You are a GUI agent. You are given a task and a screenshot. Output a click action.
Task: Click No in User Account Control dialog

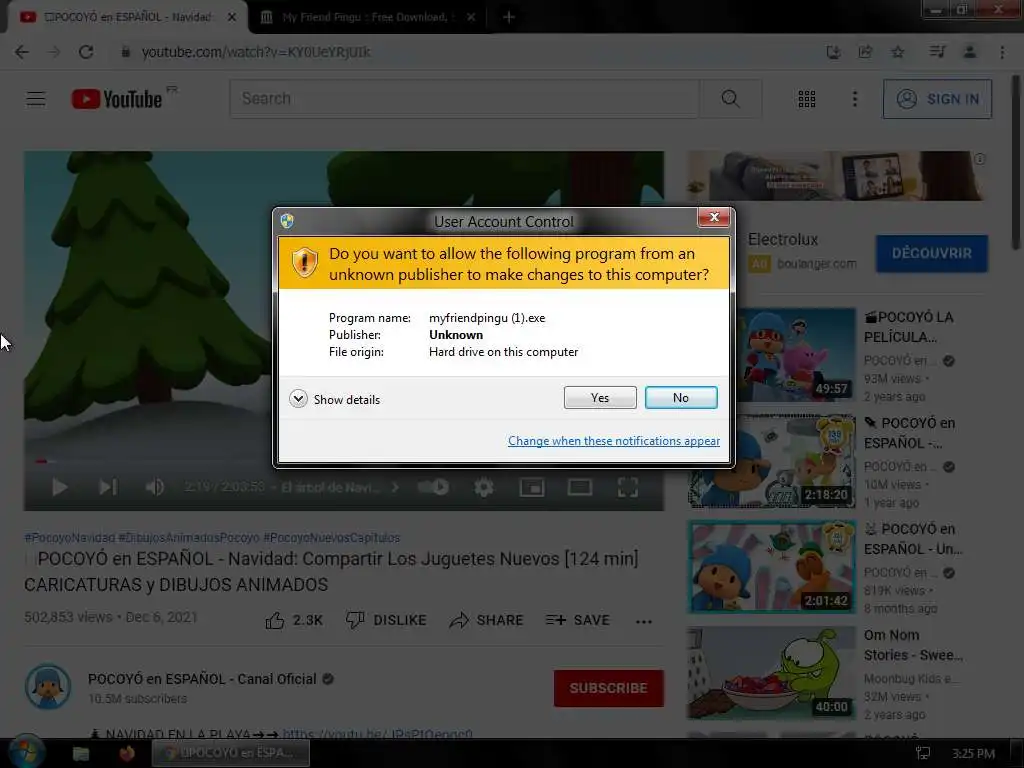click(680, 398)
